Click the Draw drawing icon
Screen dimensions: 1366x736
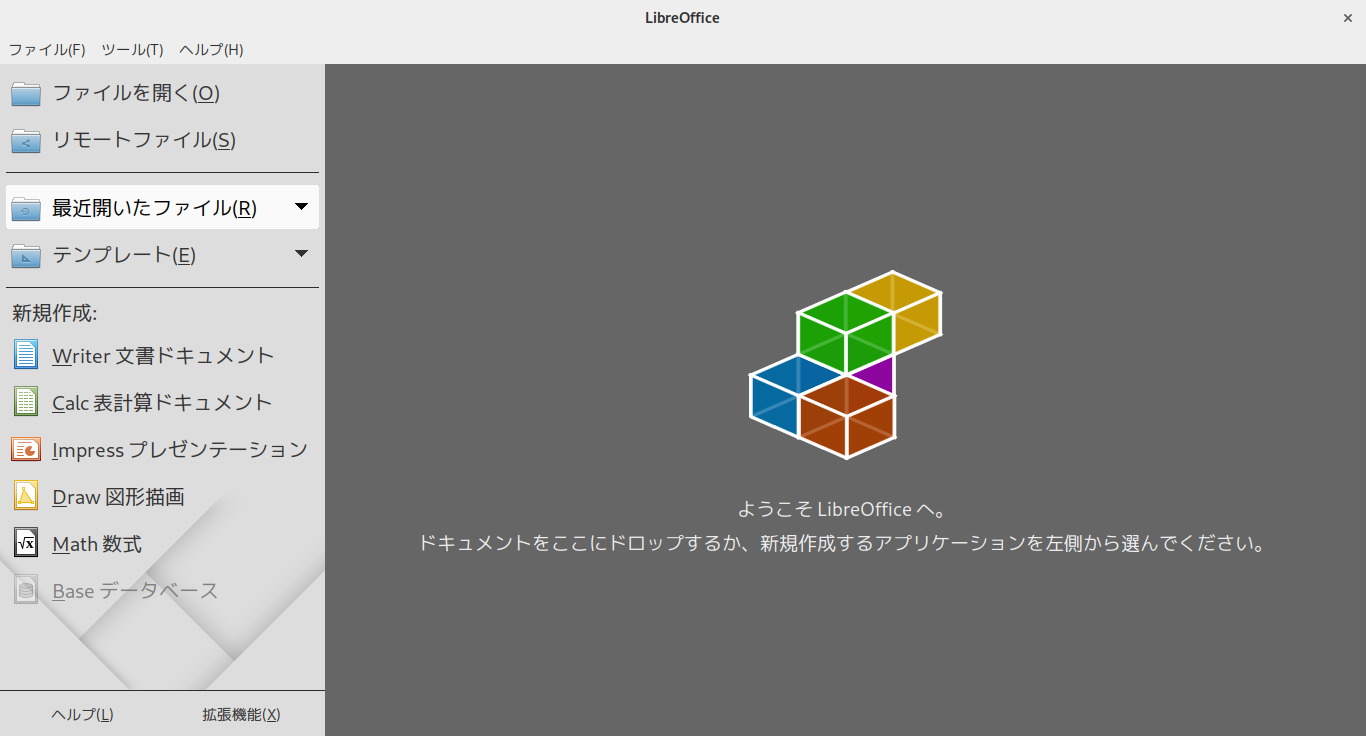pos(26,496)
